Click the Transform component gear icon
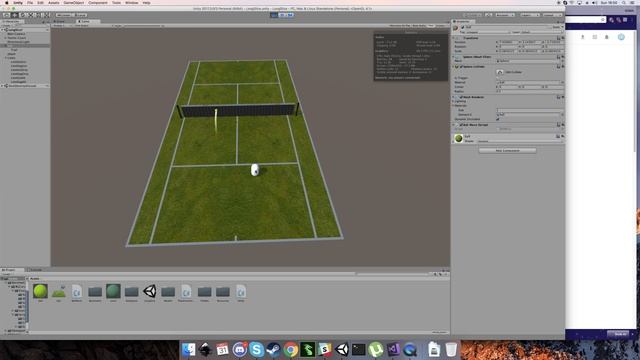 click(x=562, y=38)
